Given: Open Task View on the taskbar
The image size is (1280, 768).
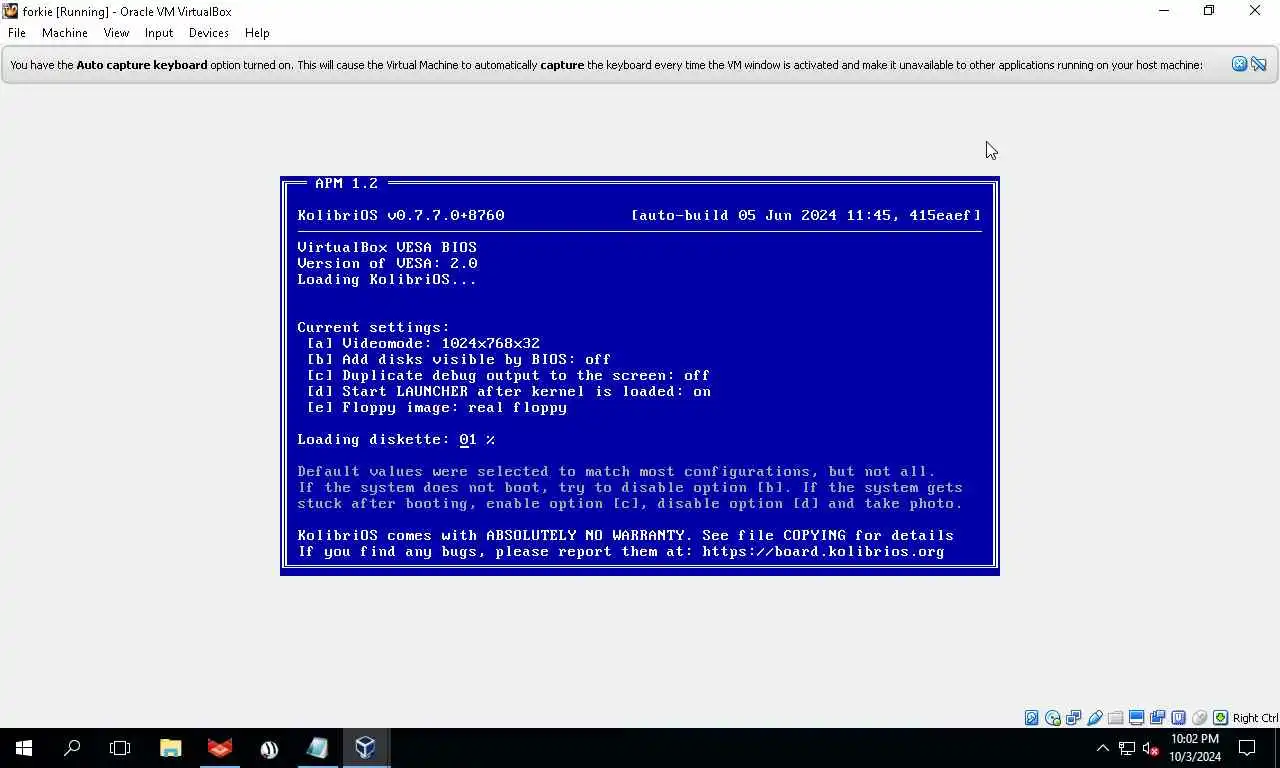Looking at the screenshot, I should pyautogui.click(x=120, y=748).
